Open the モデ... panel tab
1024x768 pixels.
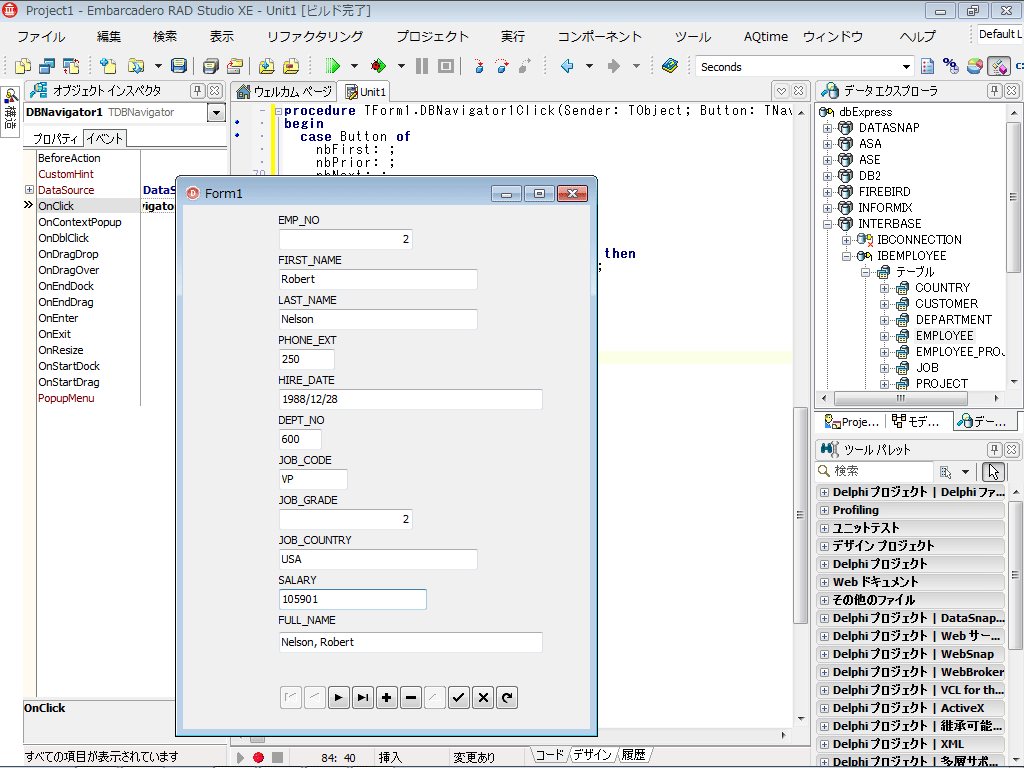tap(915, 422)
